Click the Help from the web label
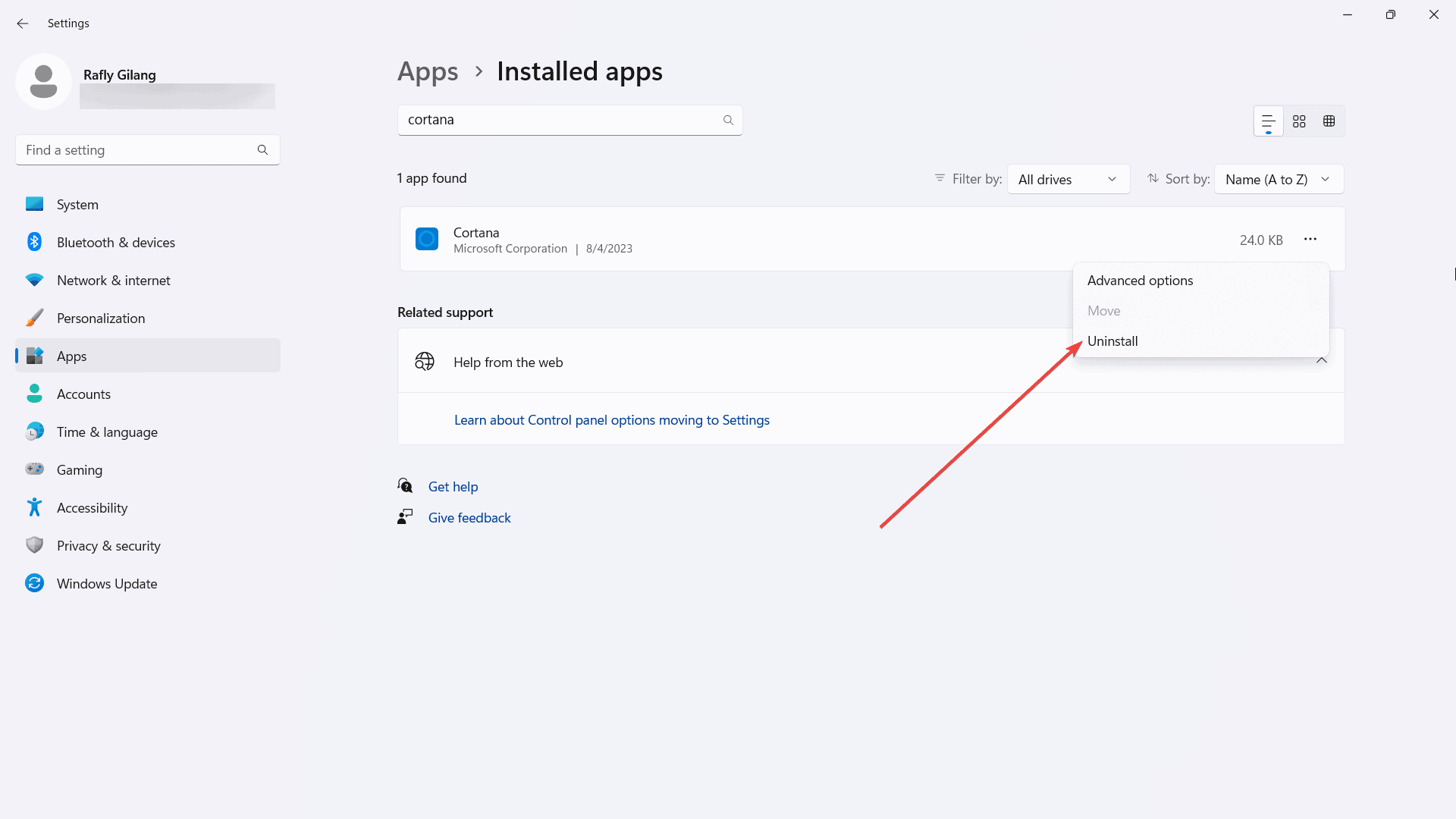Viewport: 1456px width, 819px height. point(508,362)
